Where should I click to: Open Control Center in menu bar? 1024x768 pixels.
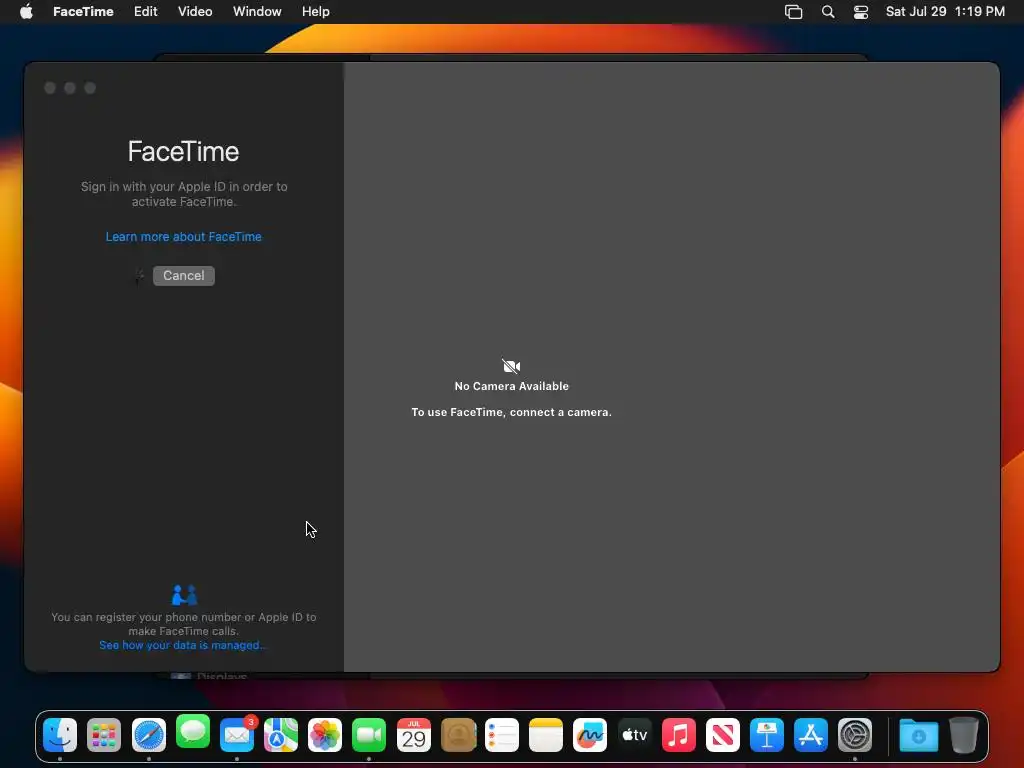(x=861, y=12)
